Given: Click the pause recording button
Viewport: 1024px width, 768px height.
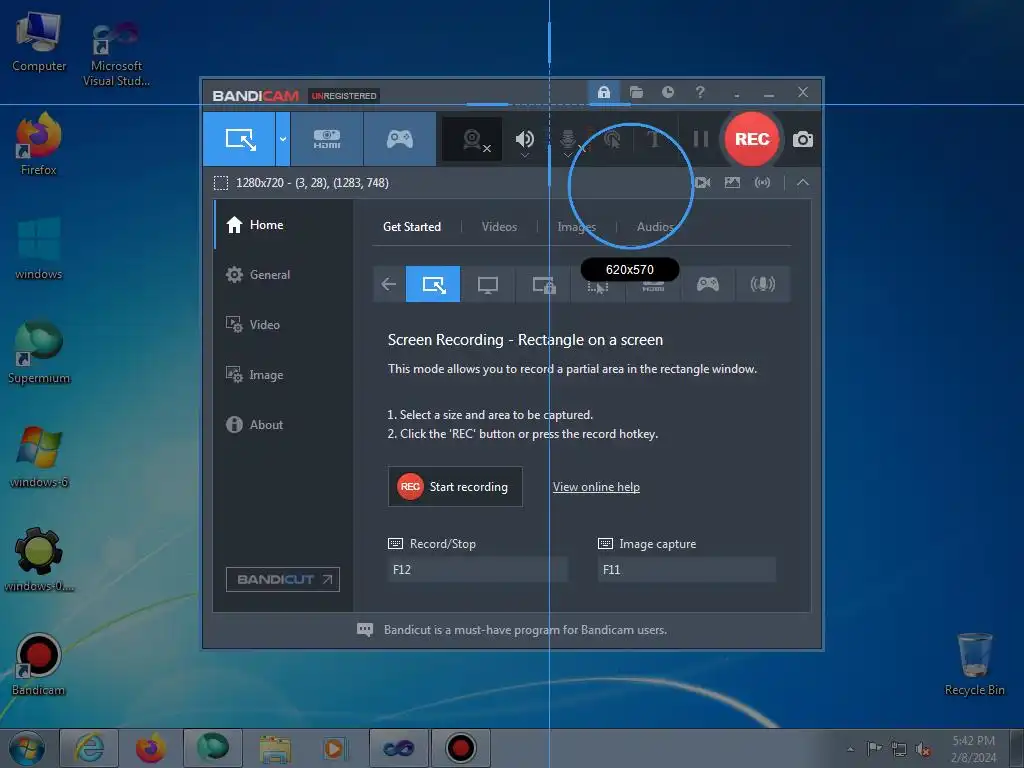Looking at the screenshot, I should (701, 139).
